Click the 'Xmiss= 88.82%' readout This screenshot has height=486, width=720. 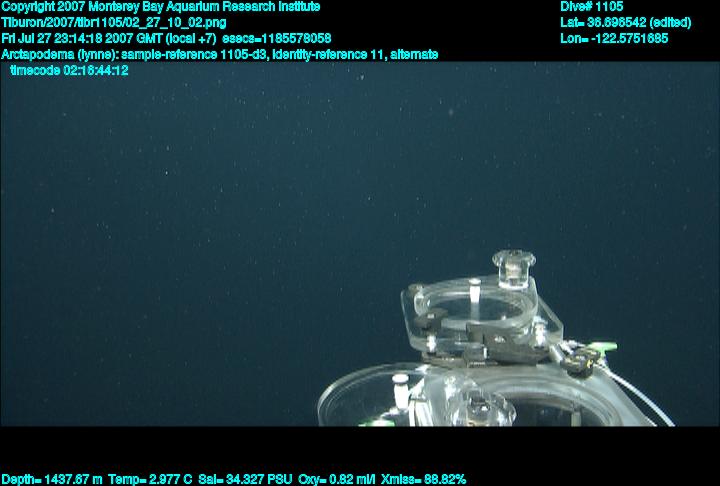pos(423,480)
